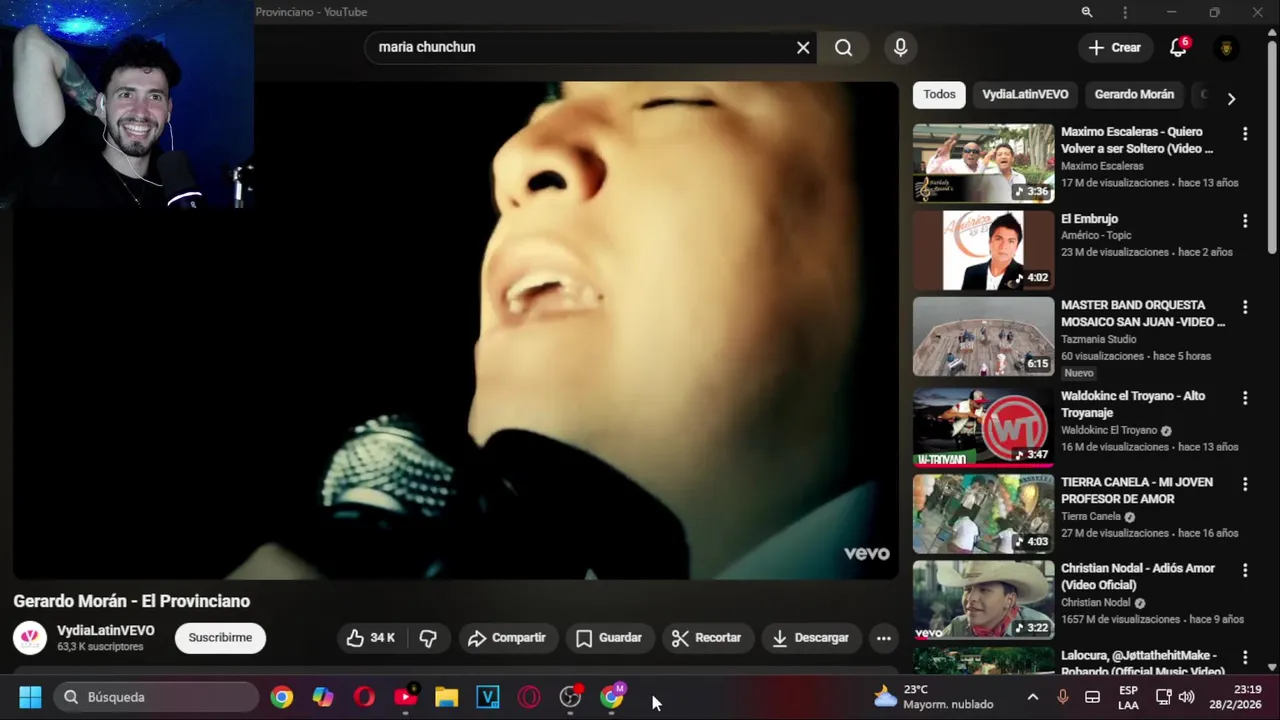This screenshot has height=720, width=1280.
Task: Open the TIERRA CANELA video thumbnail
Action: point(983,513)
